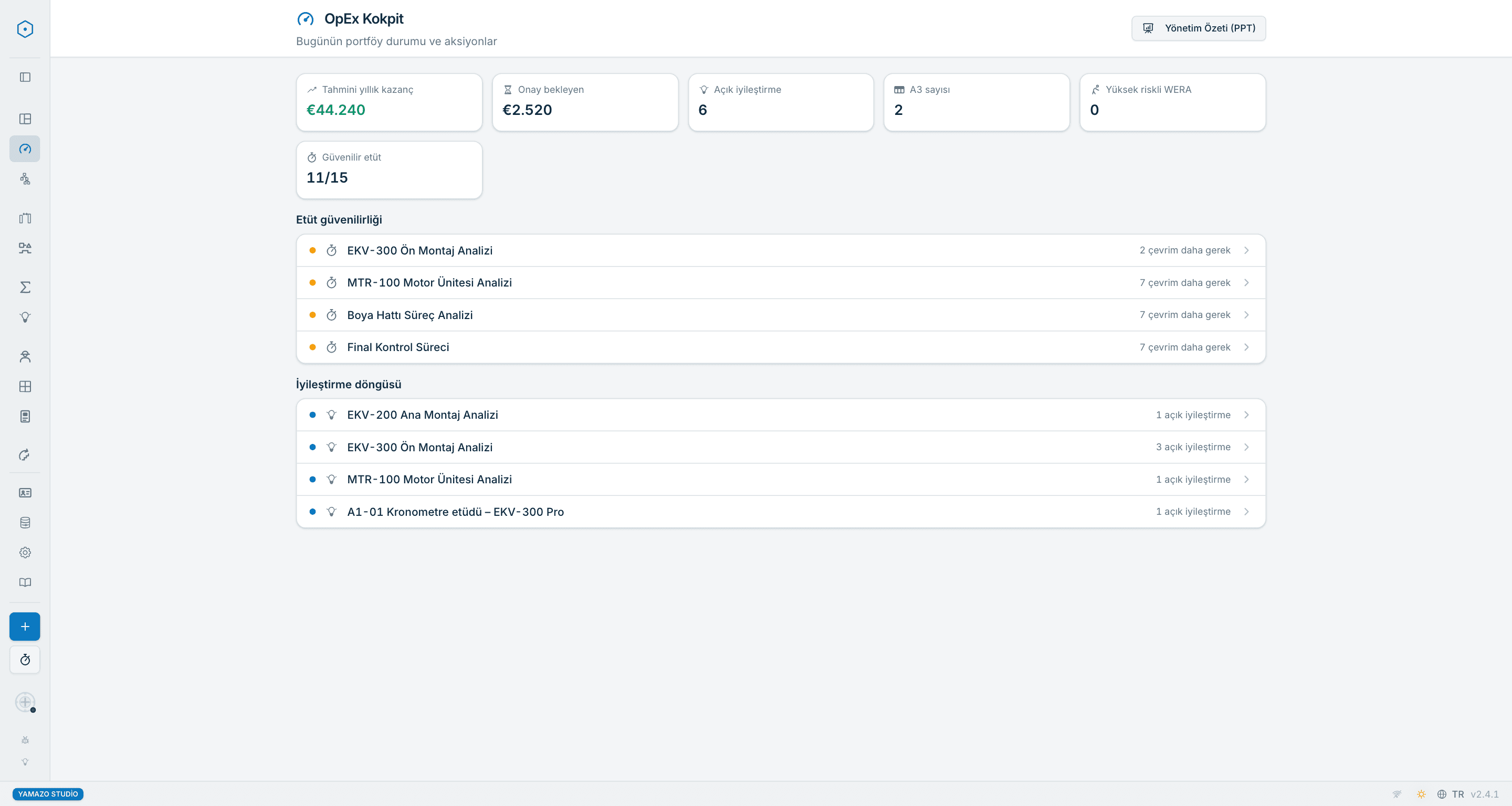The width and height of the screenshot is (1512, 806).
Task: Open EKV-300 row with 3 açık iyileştirme
Action: [x=781, y=447]
